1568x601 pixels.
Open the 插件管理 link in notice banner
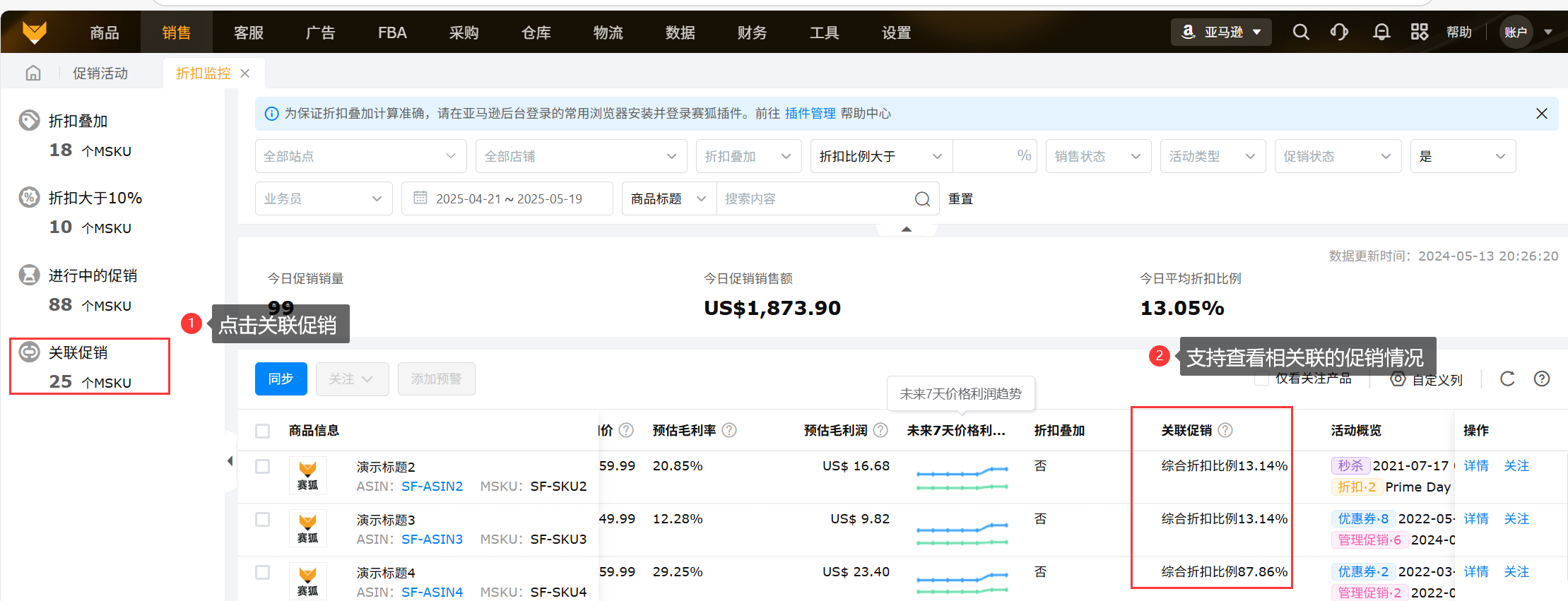[x=810, y=114]
